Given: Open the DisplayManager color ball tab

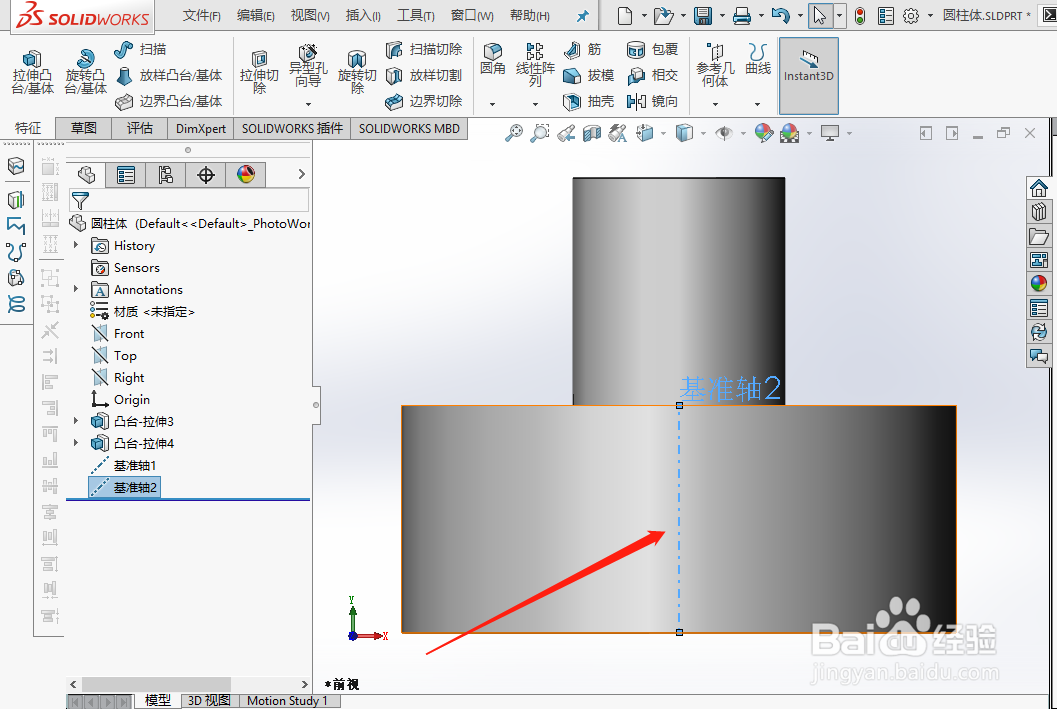Looking at the screenshot, I should pyautogui.click(x=246, y=175).
